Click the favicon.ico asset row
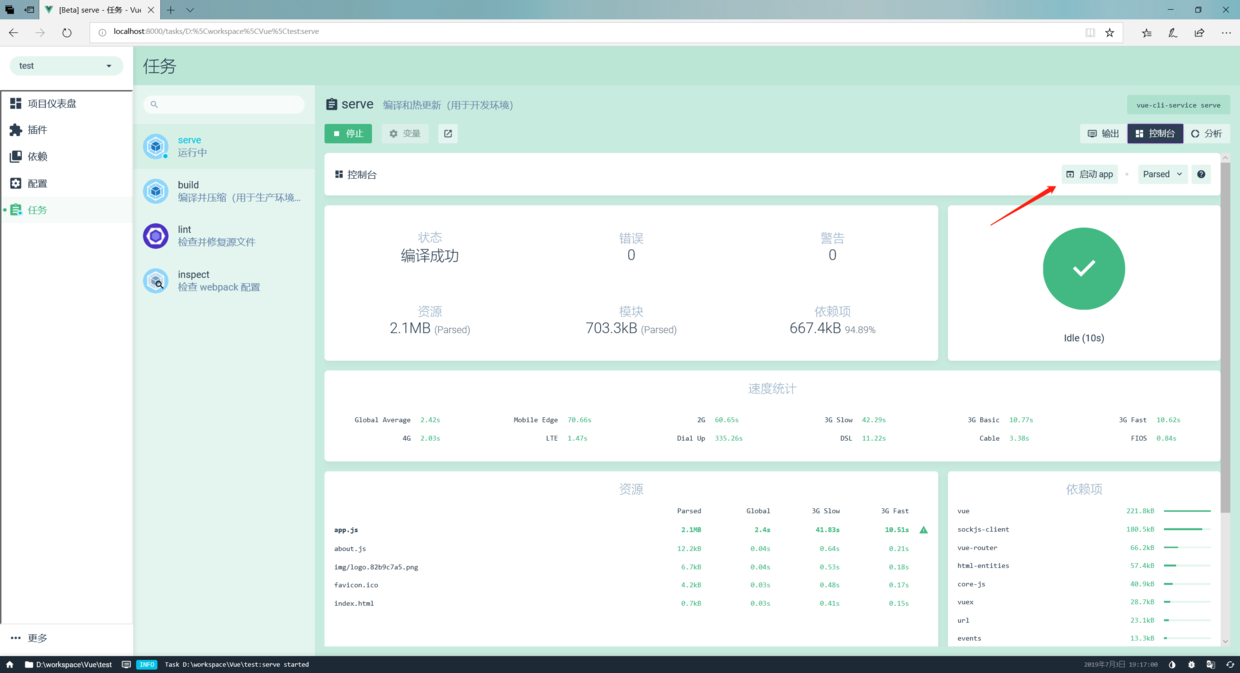Image resolution: width=1240 pixels, height=673 pixels. coord(631,585)
